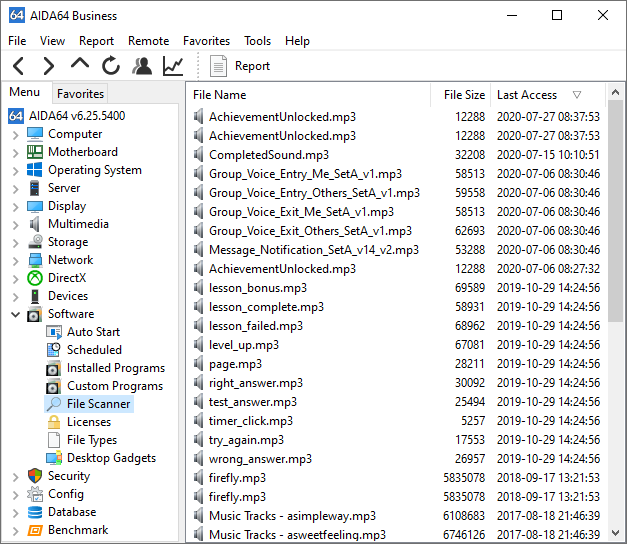Open the Help menu

pyautogui.click(x=297, y=41)
